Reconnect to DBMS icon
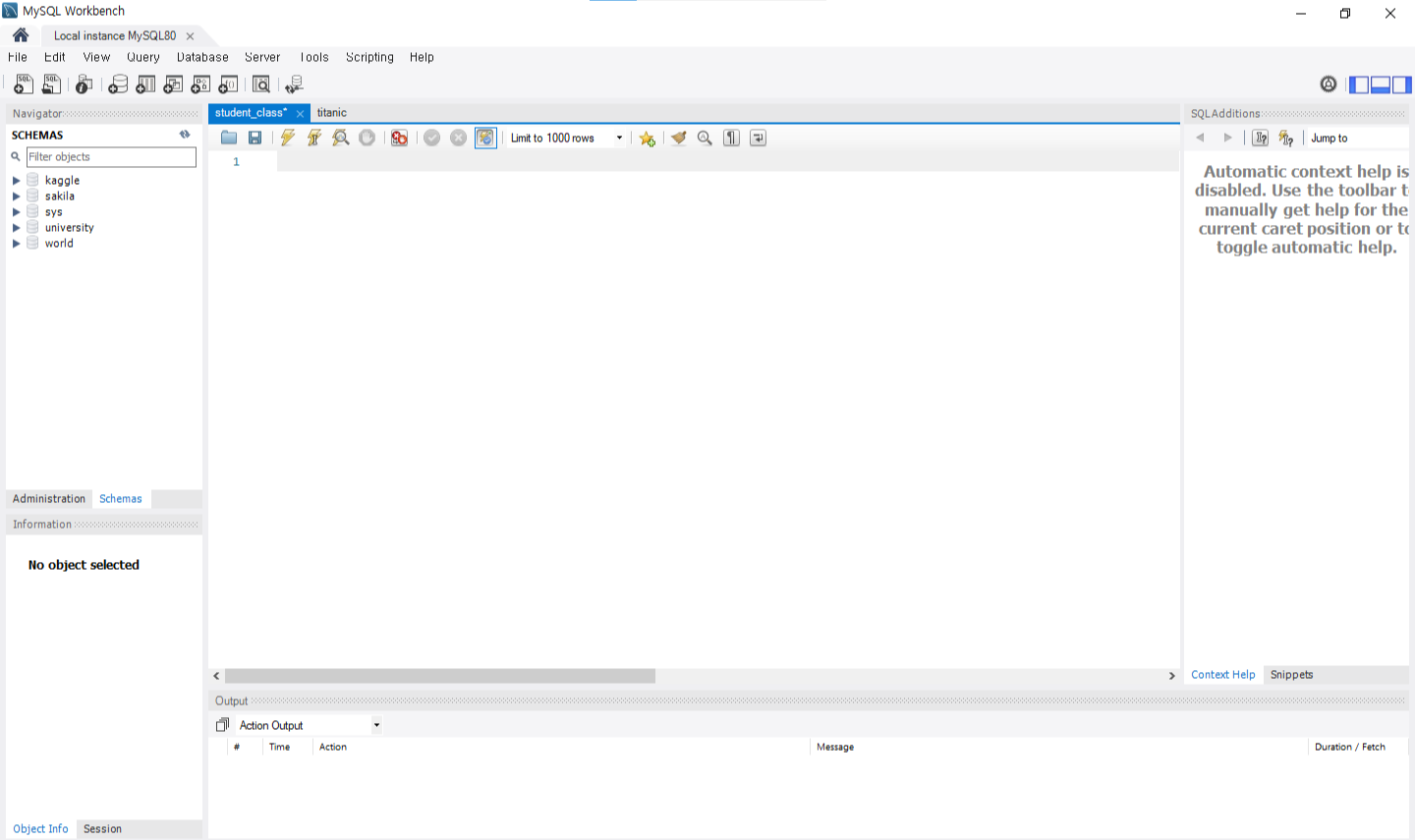This screenshot has height=840, width=1415. tap(294, 84)
